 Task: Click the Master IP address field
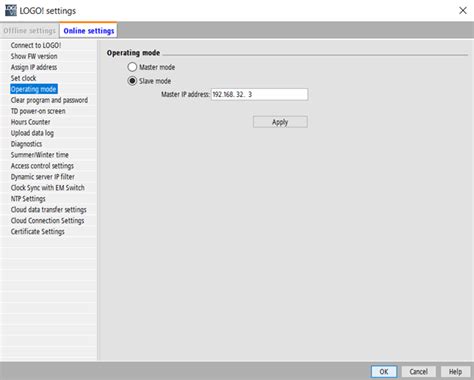tap(260, 94)
